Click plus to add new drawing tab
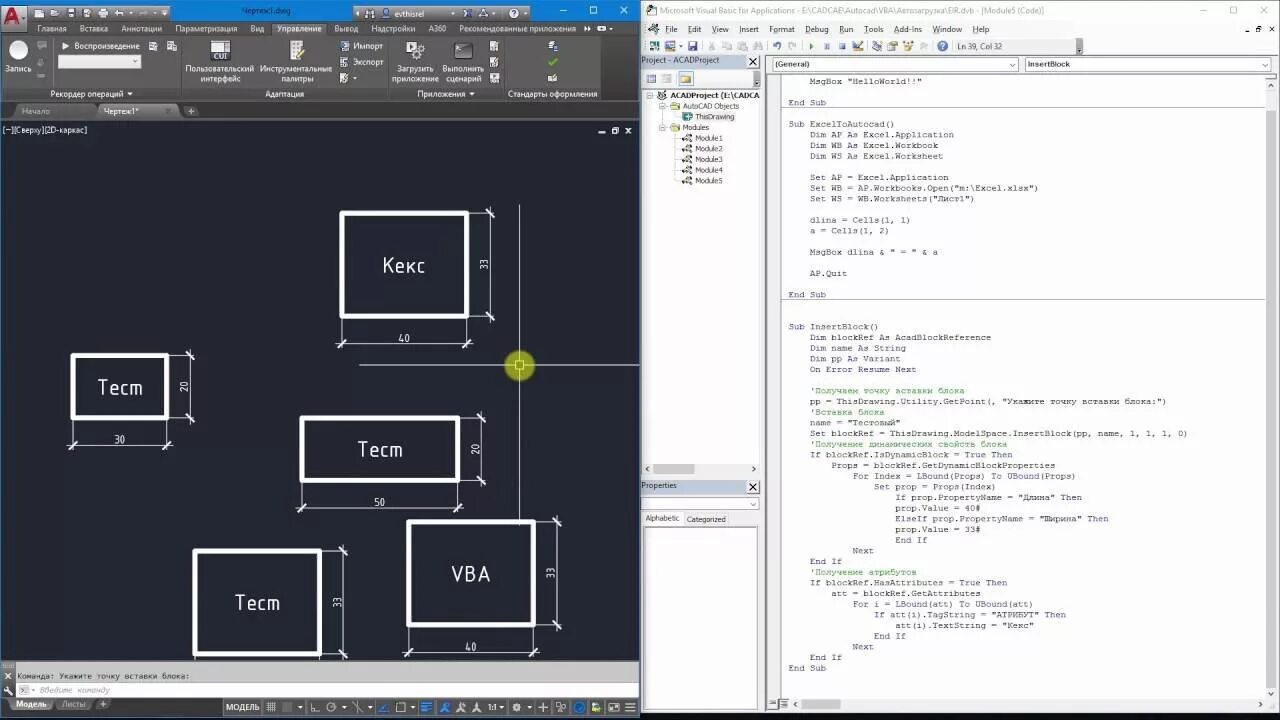The width and height of the screenshot is (1280, 720). 192,111
